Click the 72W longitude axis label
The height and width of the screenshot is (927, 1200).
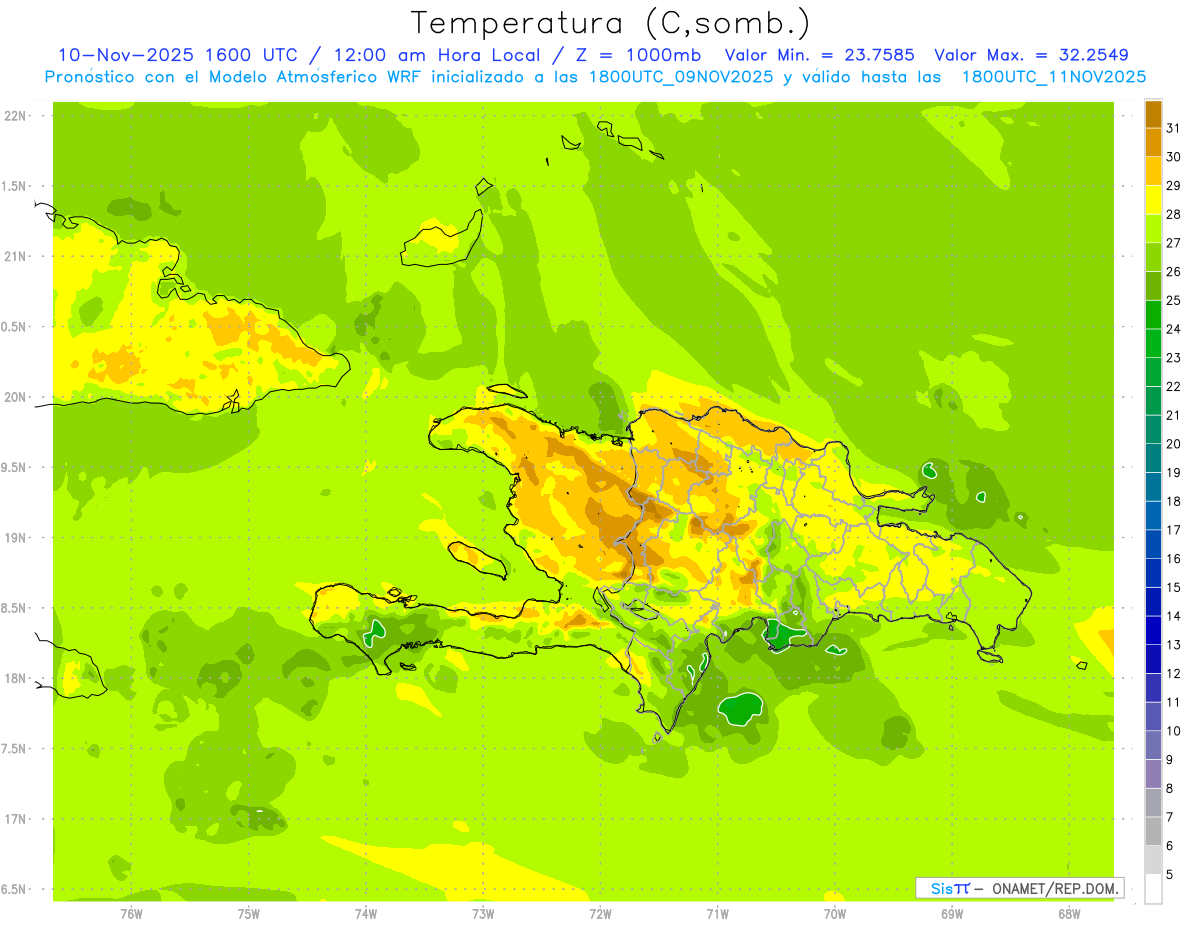(600, 914)
